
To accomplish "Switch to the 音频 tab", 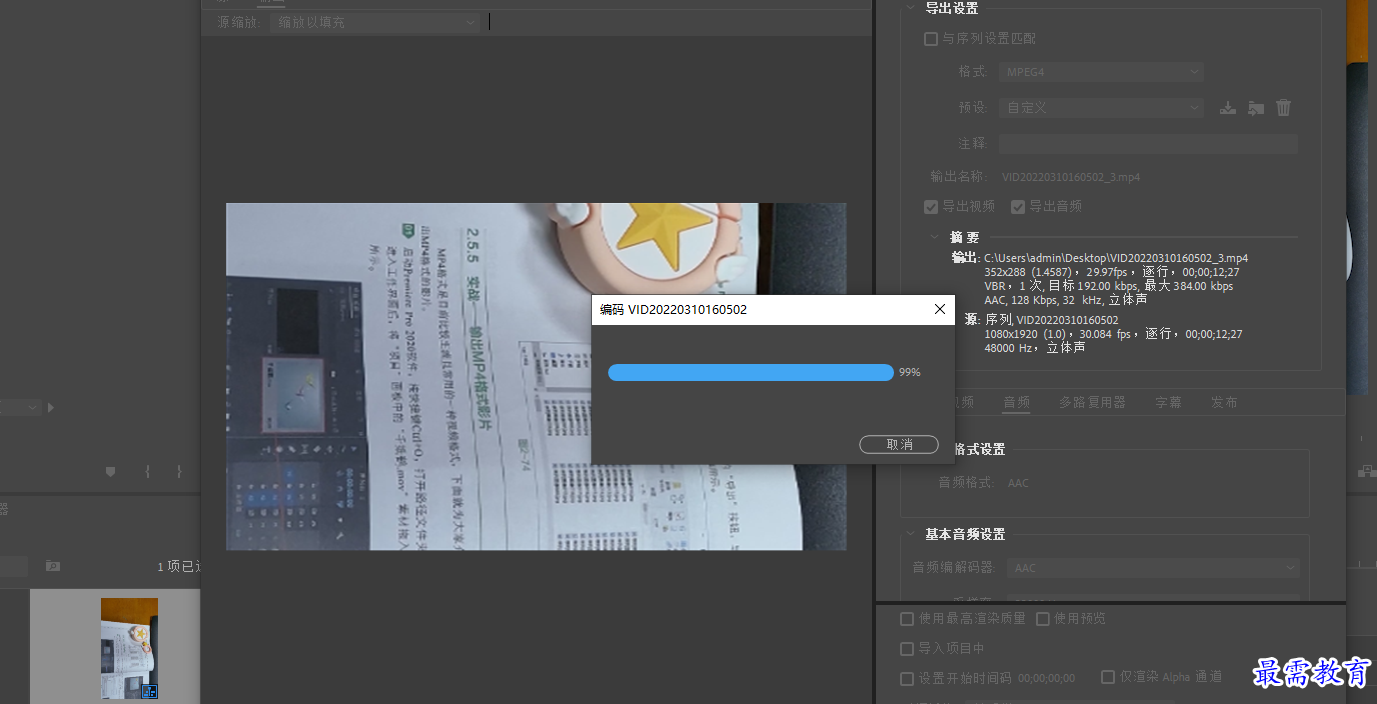I will [1017, 402].
